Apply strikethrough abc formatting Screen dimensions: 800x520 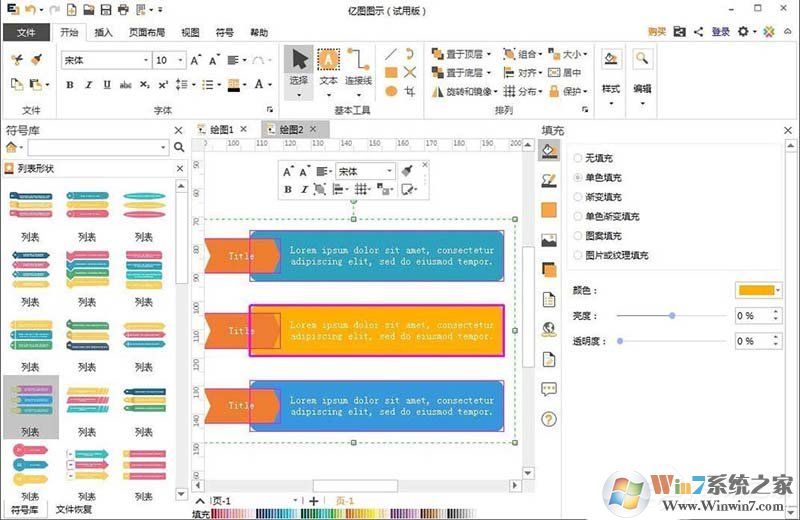[126, 85]
